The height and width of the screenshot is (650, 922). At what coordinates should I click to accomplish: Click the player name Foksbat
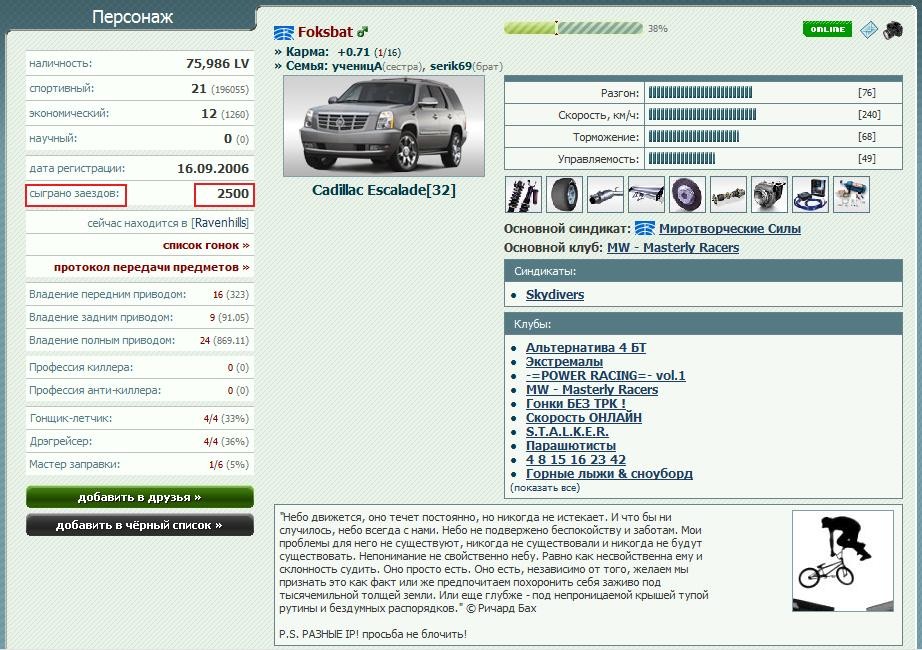(325, 32)
